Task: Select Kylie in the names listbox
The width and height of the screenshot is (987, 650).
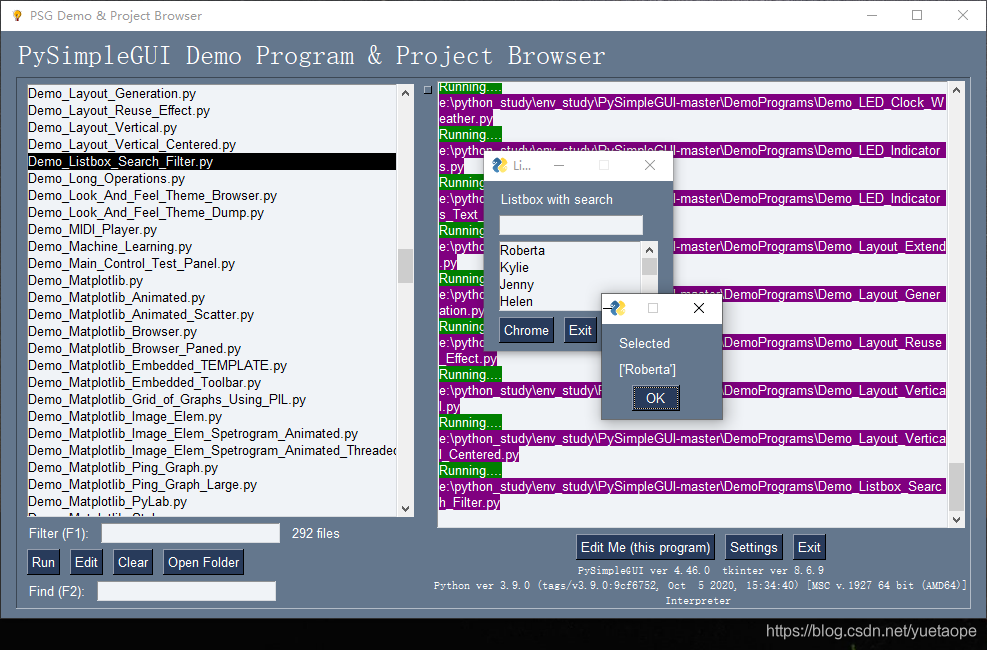Action: point(570,267)
